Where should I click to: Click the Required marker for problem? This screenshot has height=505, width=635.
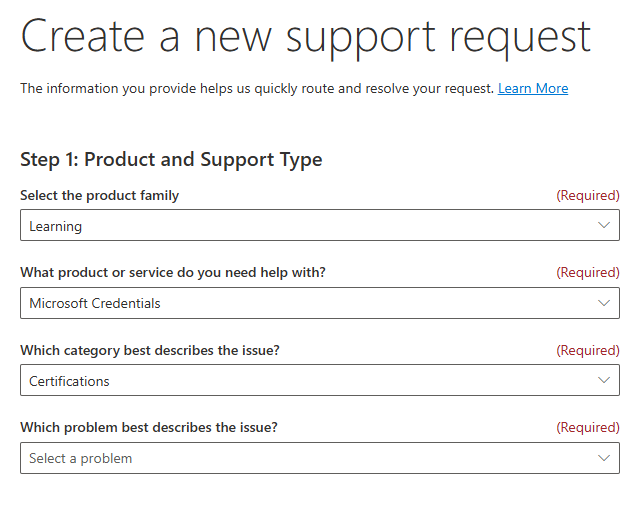587,428
